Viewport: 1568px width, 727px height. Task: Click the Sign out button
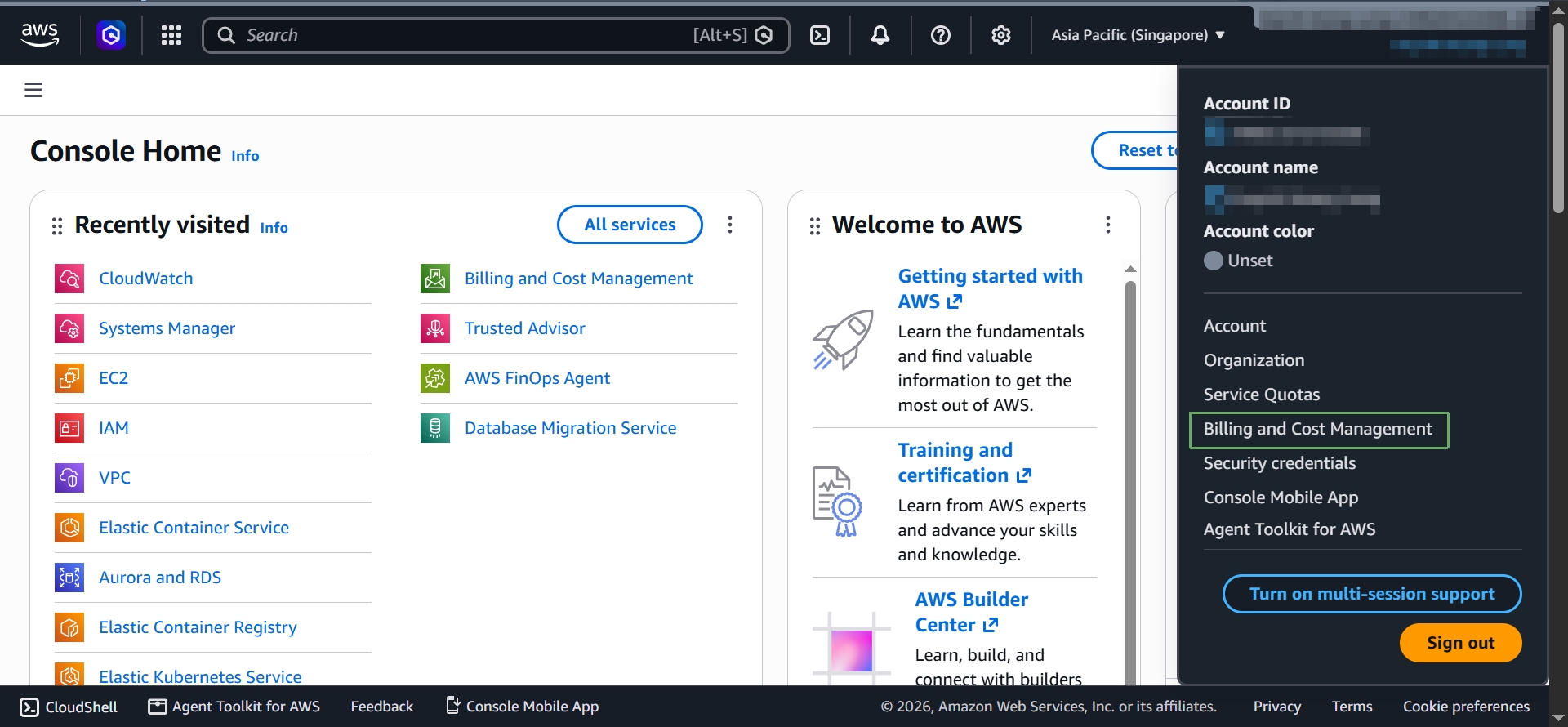click(x=1460, y=643)
